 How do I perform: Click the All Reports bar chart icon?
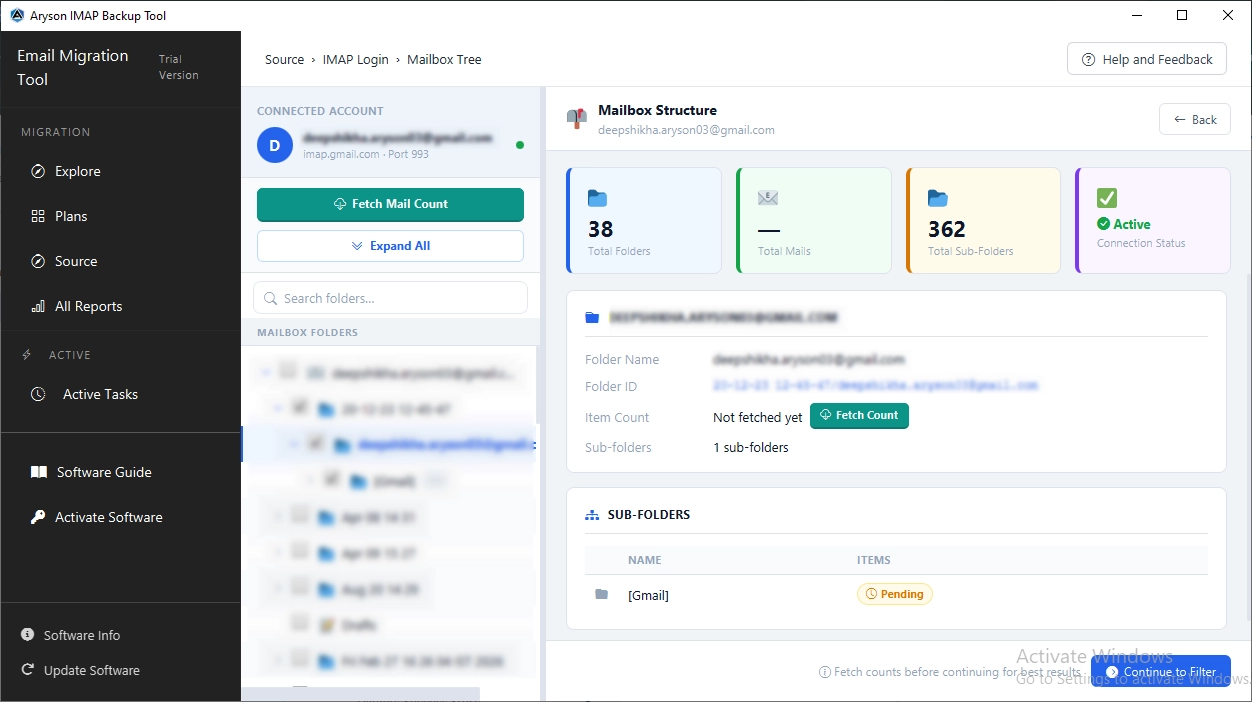[38, 306]
